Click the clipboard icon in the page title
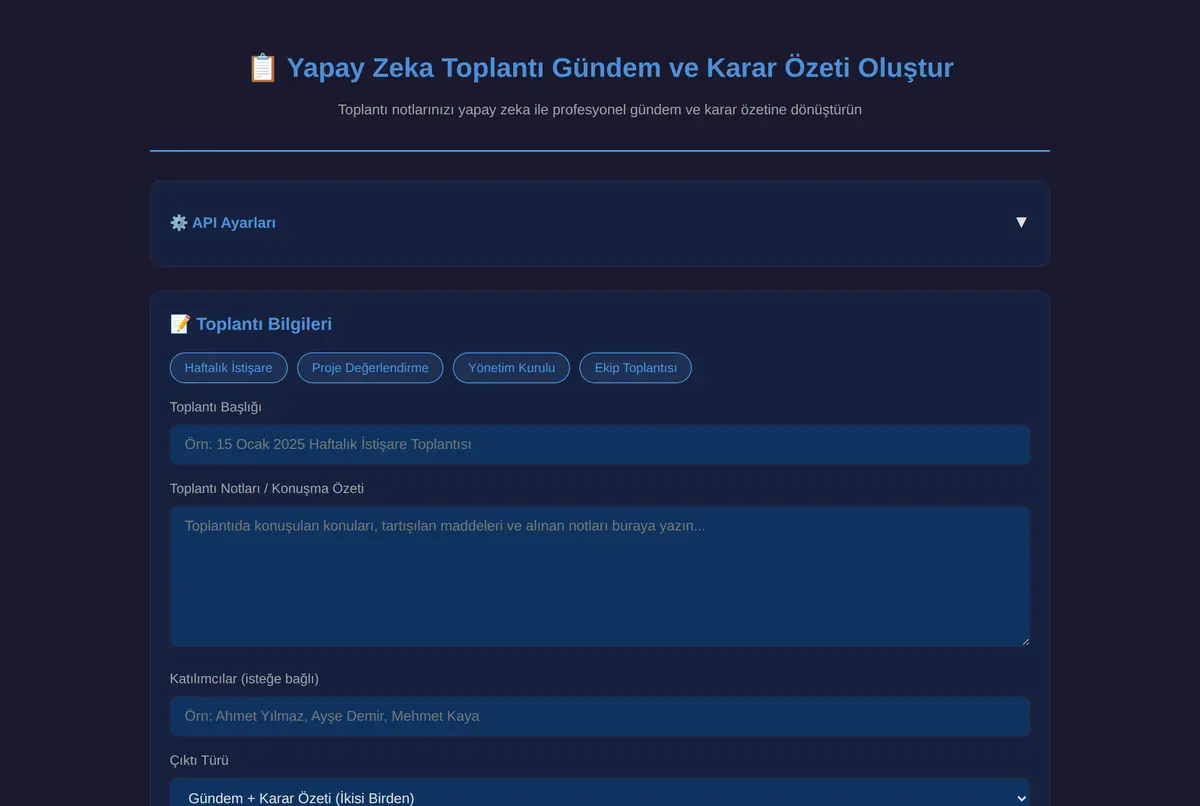This screenshot has height=806, width=1200. tap(262, 68)
